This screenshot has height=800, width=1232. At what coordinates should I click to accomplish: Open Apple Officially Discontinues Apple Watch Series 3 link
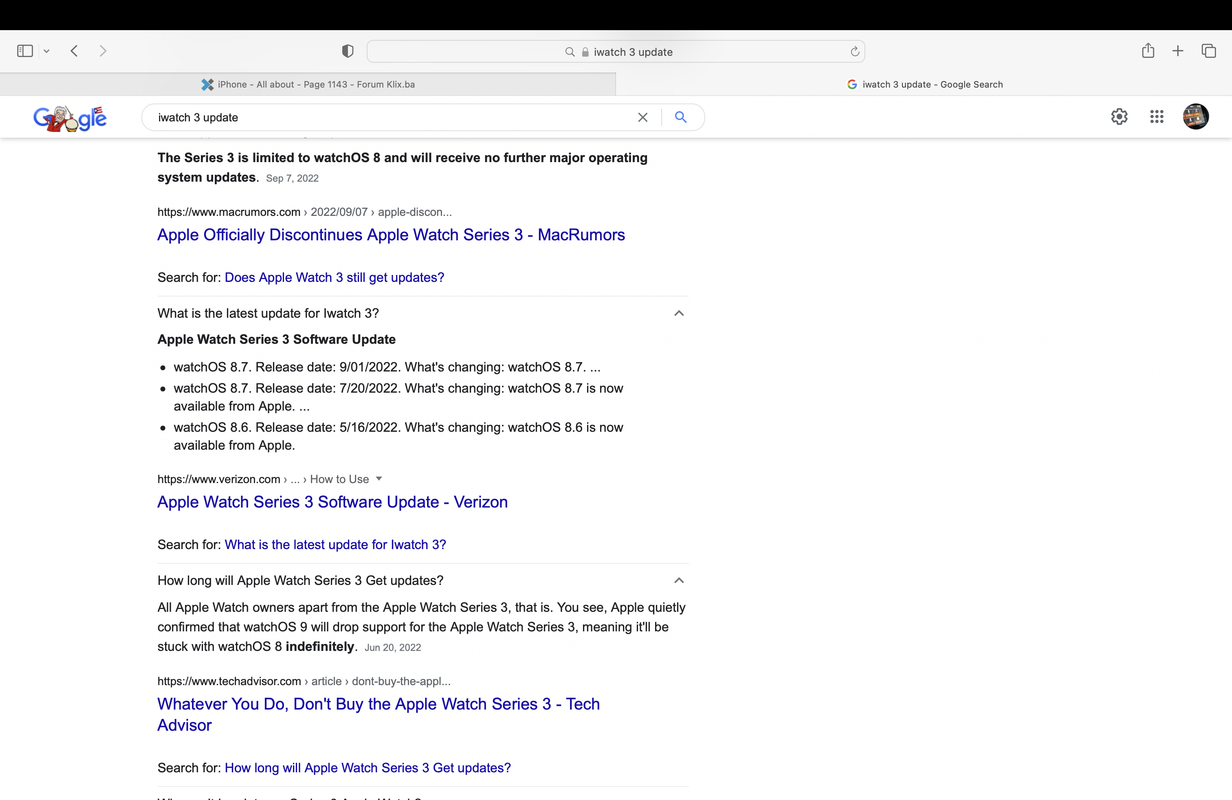pyautogui.click(x=391, y=235)
